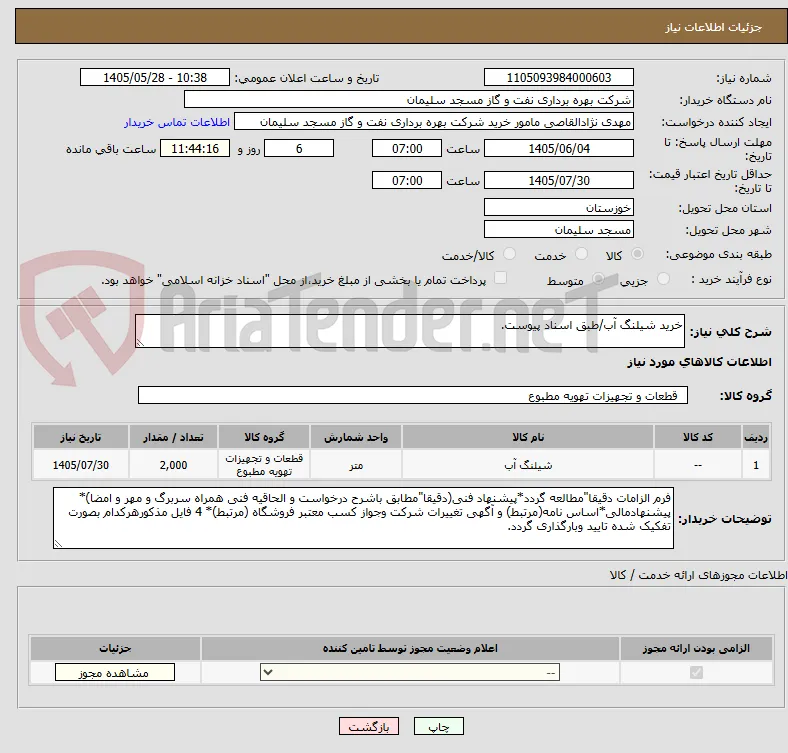Screen dimensions: 788x753
Task: Open the license status dropdown
Action: [410, 672]
